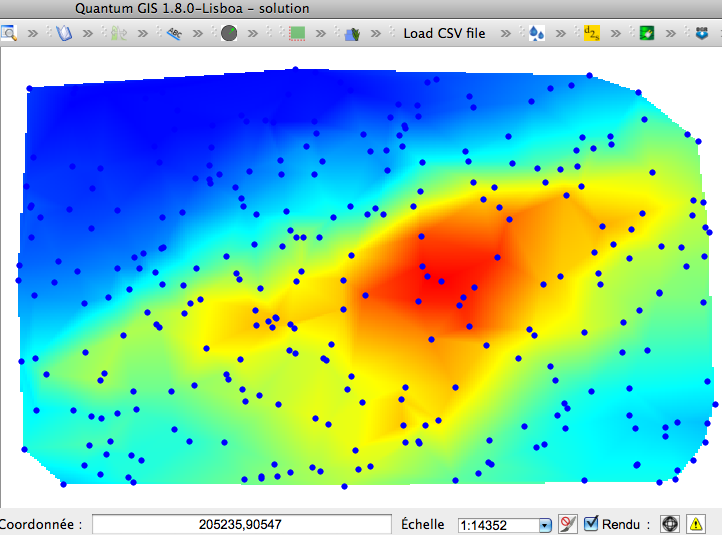This screenshot has width=722, height=535.
Task: Click the stop rendering icon beside scale
Action: (x=568, y=524)
